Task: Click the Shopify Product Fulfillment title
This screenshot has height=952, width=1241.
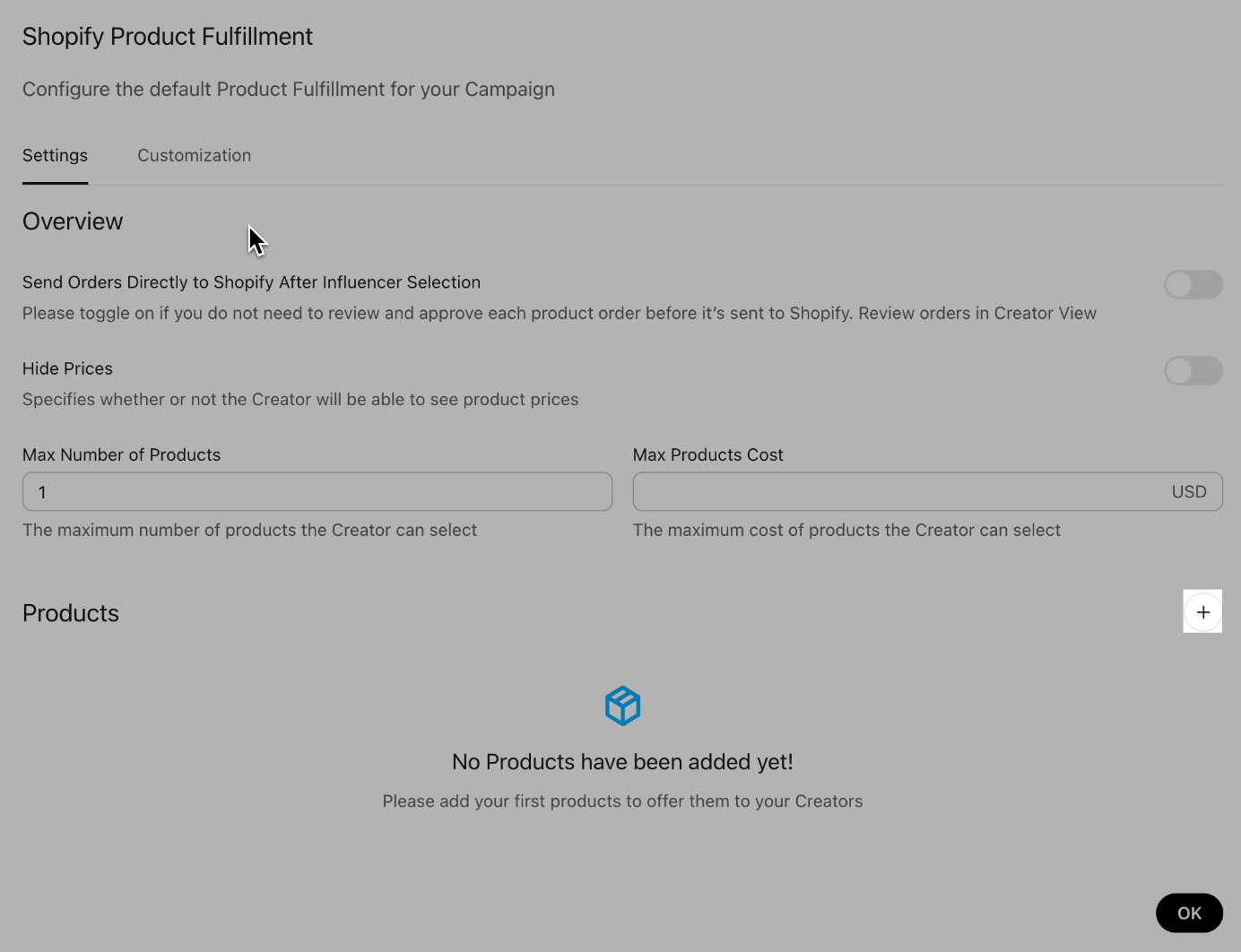Action: point(168,37)
